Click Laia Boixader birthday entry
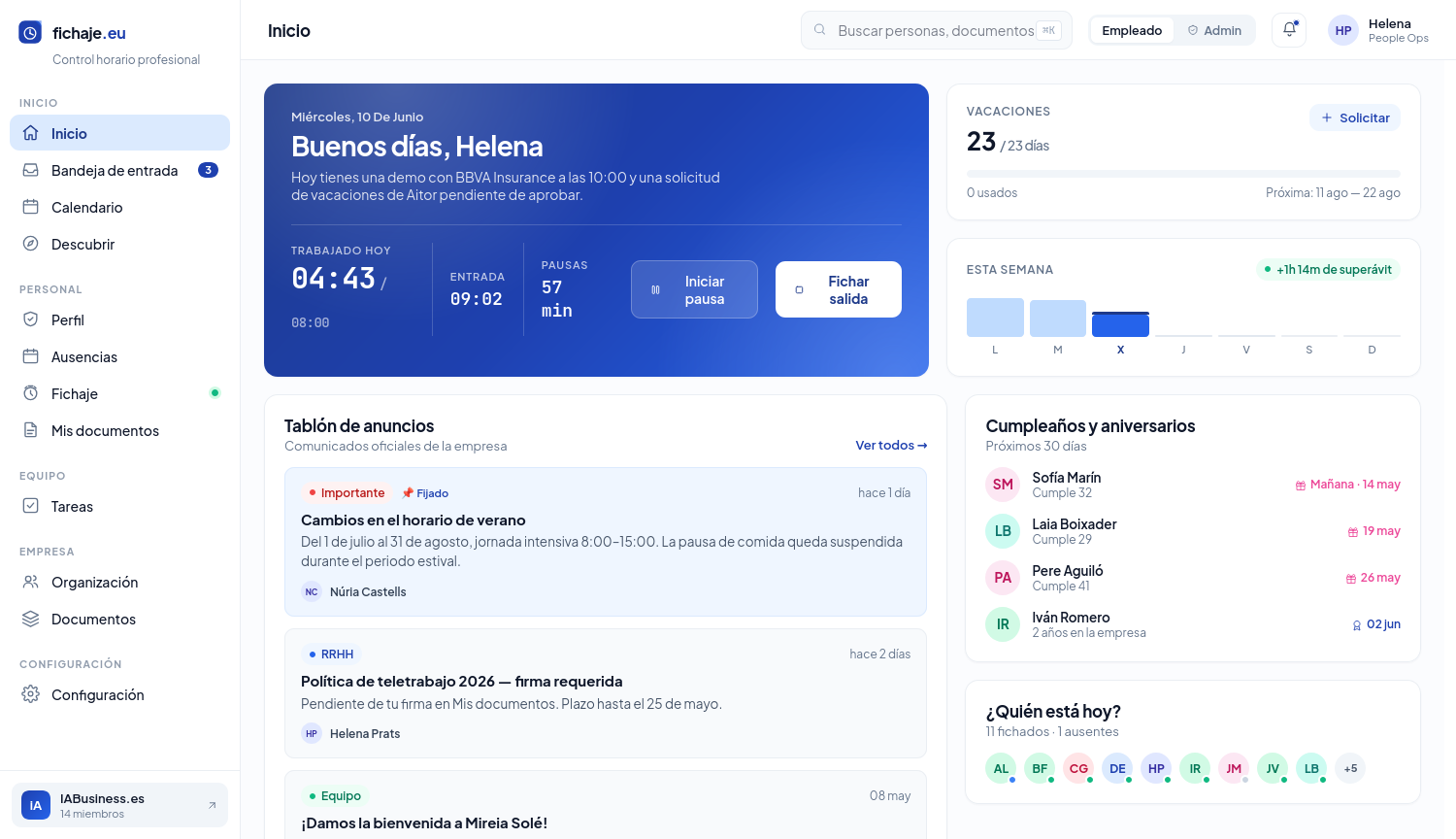The width and height of the screenshot is (1456, 839). (x=1193, y=531)
